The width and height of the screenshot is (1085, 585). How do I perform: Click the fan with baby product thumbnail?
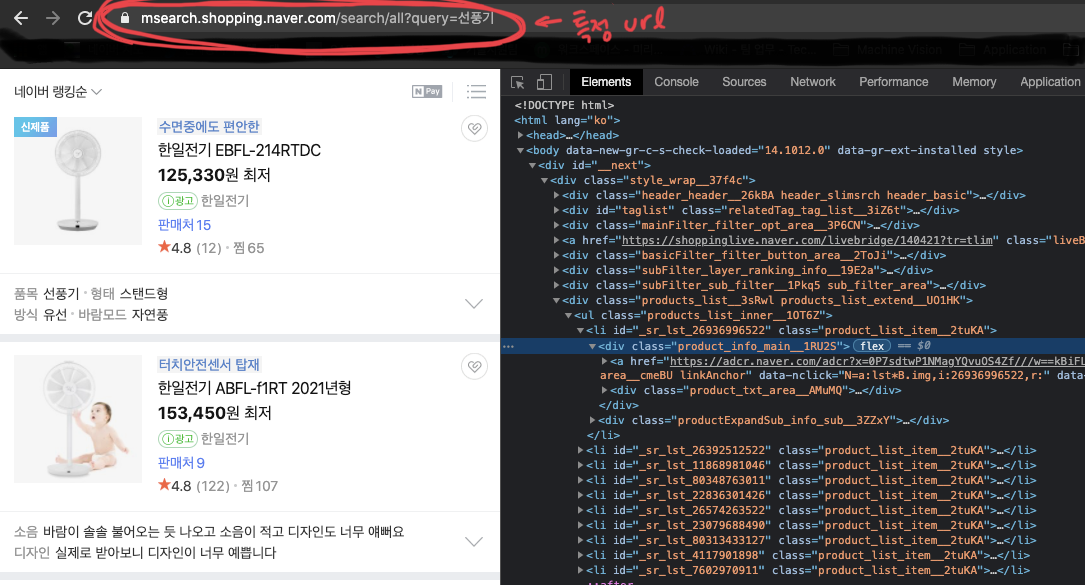78,419
